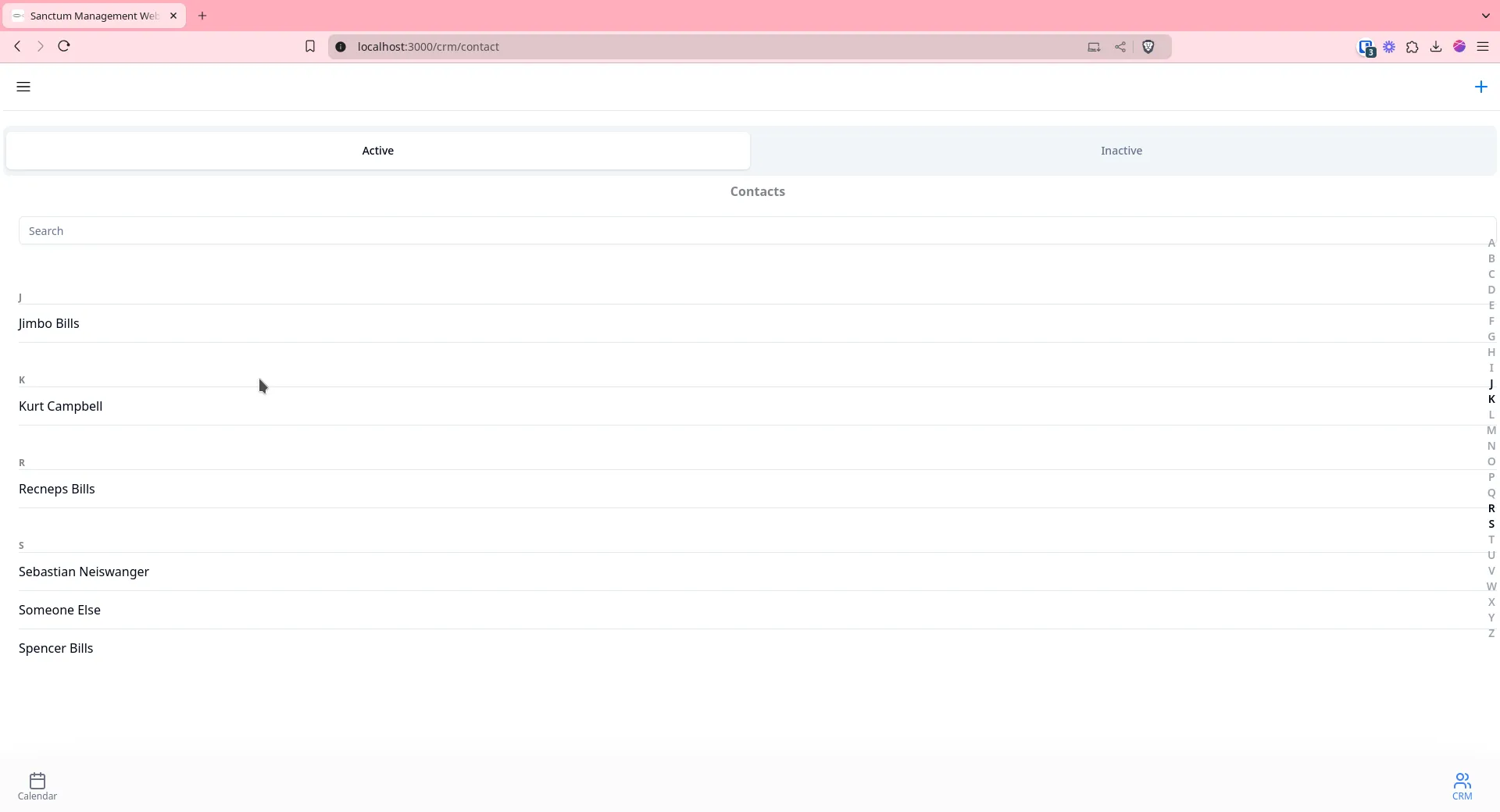This screenshot has height=812, width=1500.
Task: Click the J section header
Action: [x=20, y=297]
